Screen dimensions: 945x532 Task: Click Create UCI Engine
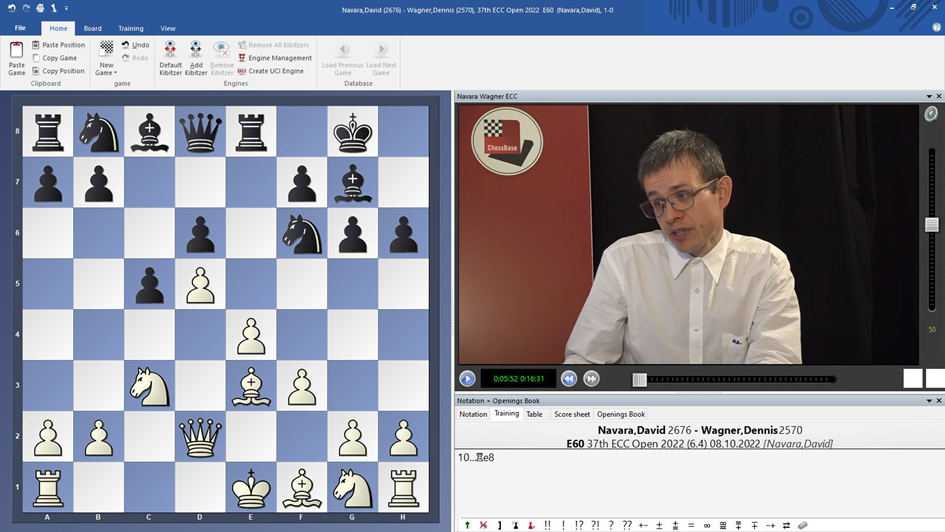click(x=271, y=71)
